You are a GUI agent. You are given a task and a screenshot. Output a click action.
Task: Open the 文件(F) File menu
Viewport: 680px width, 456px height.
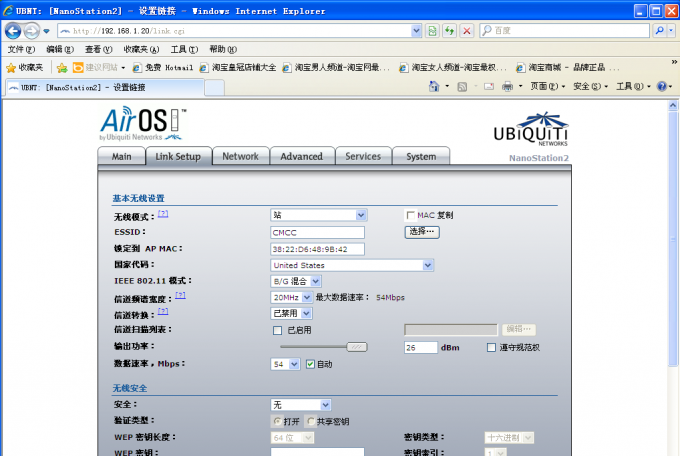click(x=21, y=49)
